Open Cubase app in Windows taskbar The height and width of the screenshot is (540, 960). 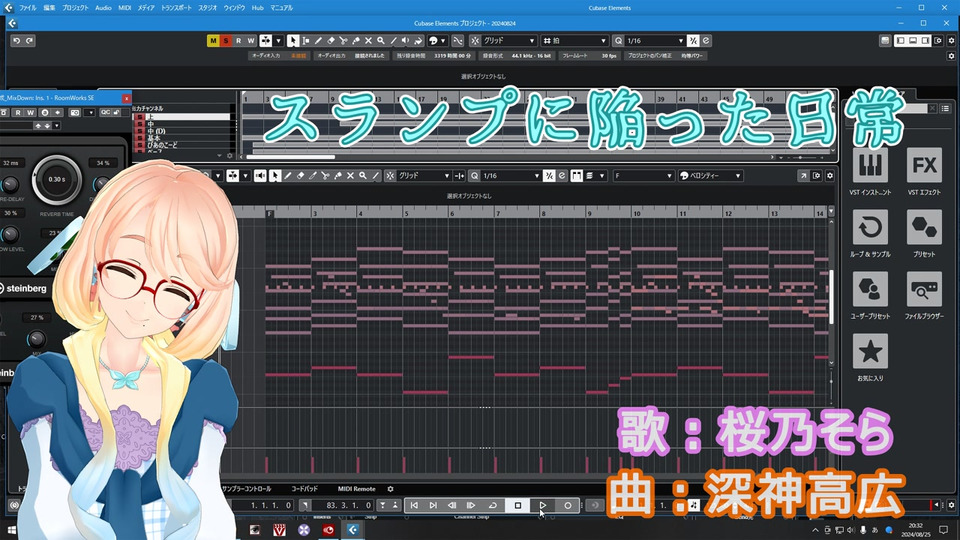point(353,530)
